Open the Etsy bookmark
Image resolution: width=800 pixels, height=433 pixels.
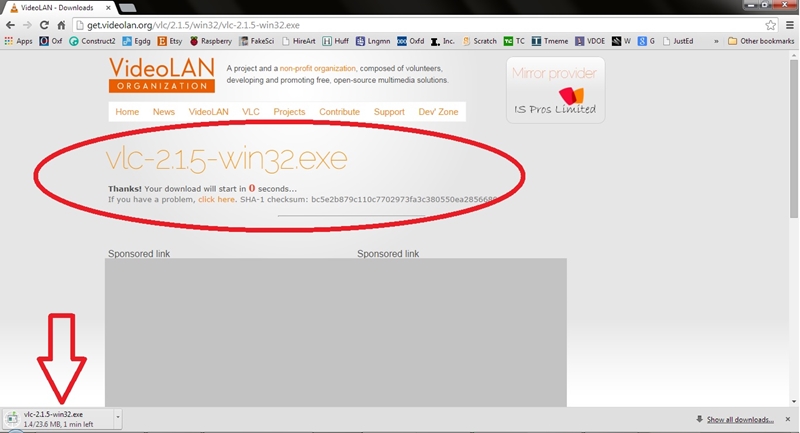click(170, 41)
